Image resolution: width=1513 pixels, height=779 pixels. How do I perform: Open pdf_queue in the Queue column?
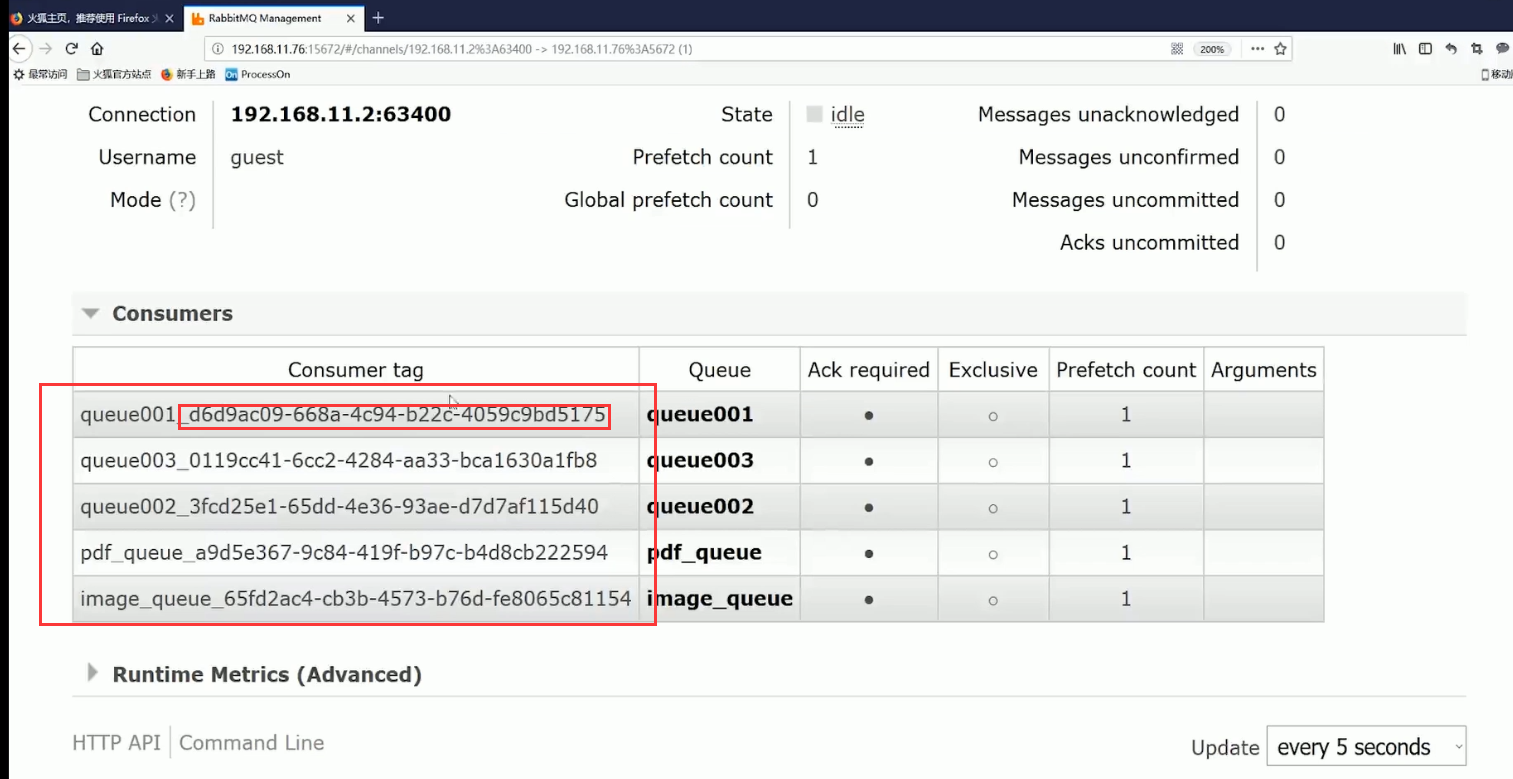pos(704,553)
